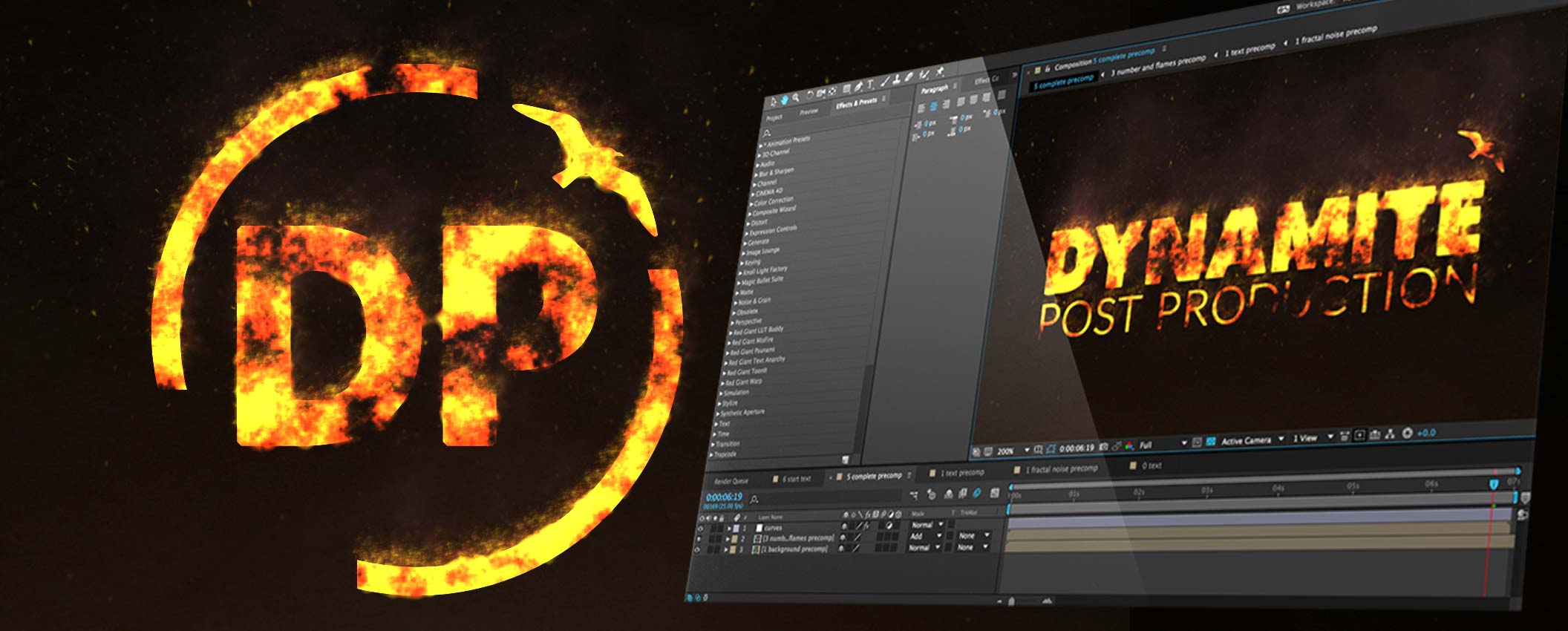Screen dimensions: 1568x631
Task: Expand the Trapcode effects category
Action: coord(712,454)
